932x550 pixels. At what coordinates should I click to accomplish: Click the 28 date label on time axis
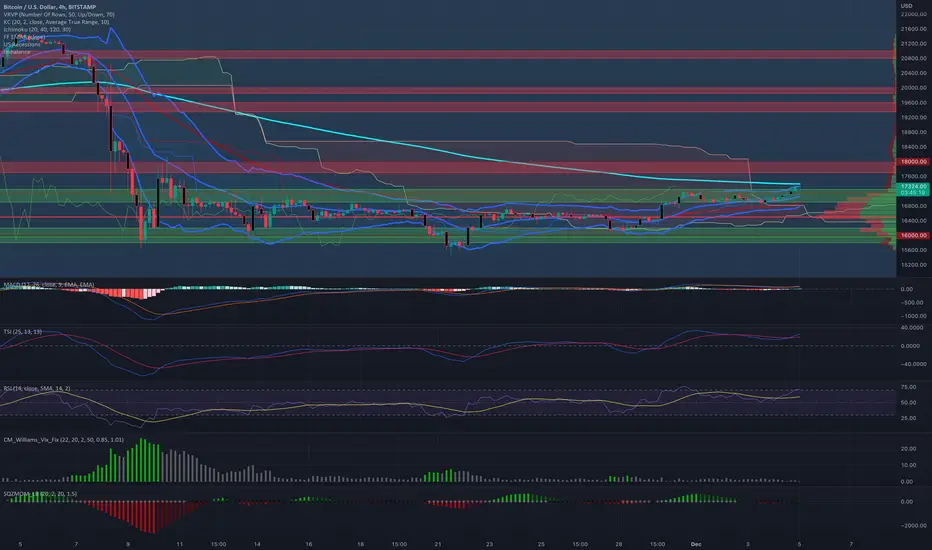[619, 544]
